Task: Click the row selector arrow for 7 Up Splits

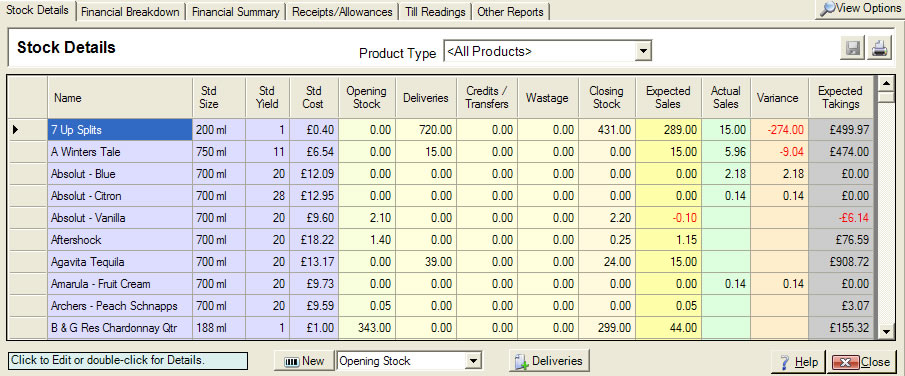Action: (27, 130)
